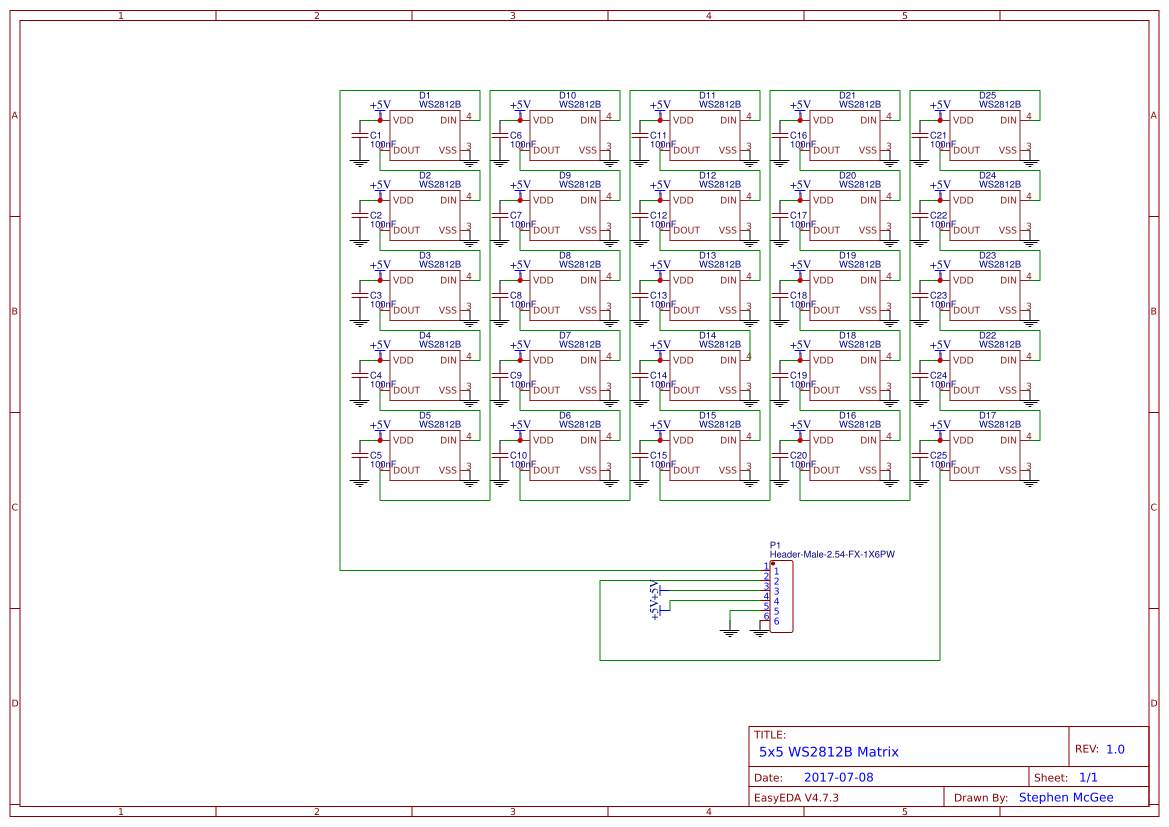Select pin 6 on header P1
1169x827 pixels.
click(769, 620)
